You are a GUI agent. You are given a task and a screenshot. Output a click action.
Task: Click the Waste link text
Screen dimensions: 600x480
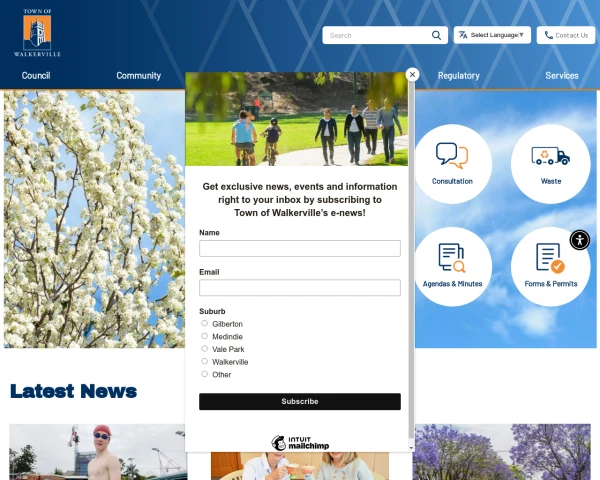[551, 181]
